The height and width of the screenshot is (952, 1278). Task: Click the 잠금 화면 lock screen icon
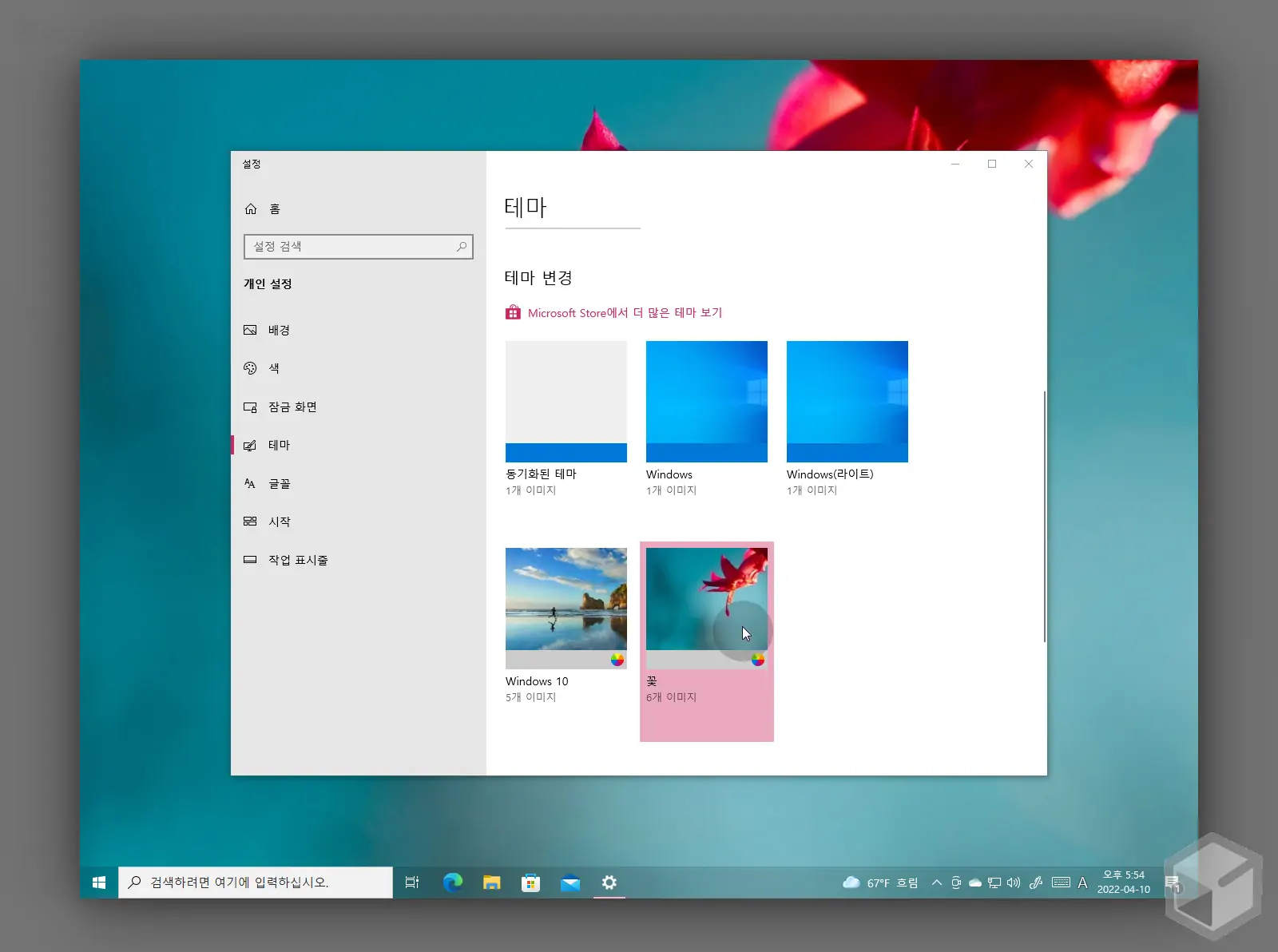tap(251, 407)
